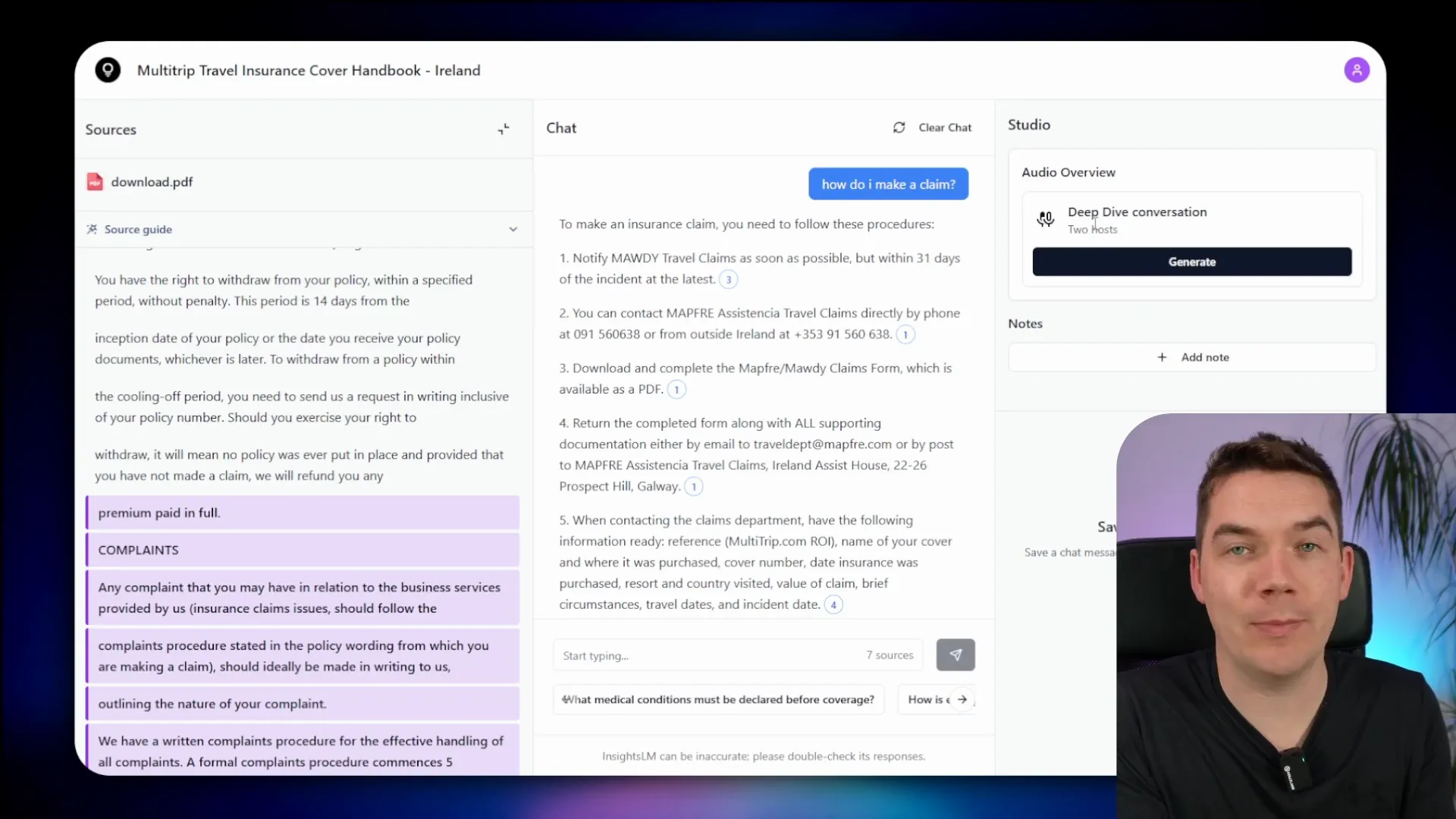Collapse the Source guide chevron
Screen dimensions: 1456x819
coord(513,229)
